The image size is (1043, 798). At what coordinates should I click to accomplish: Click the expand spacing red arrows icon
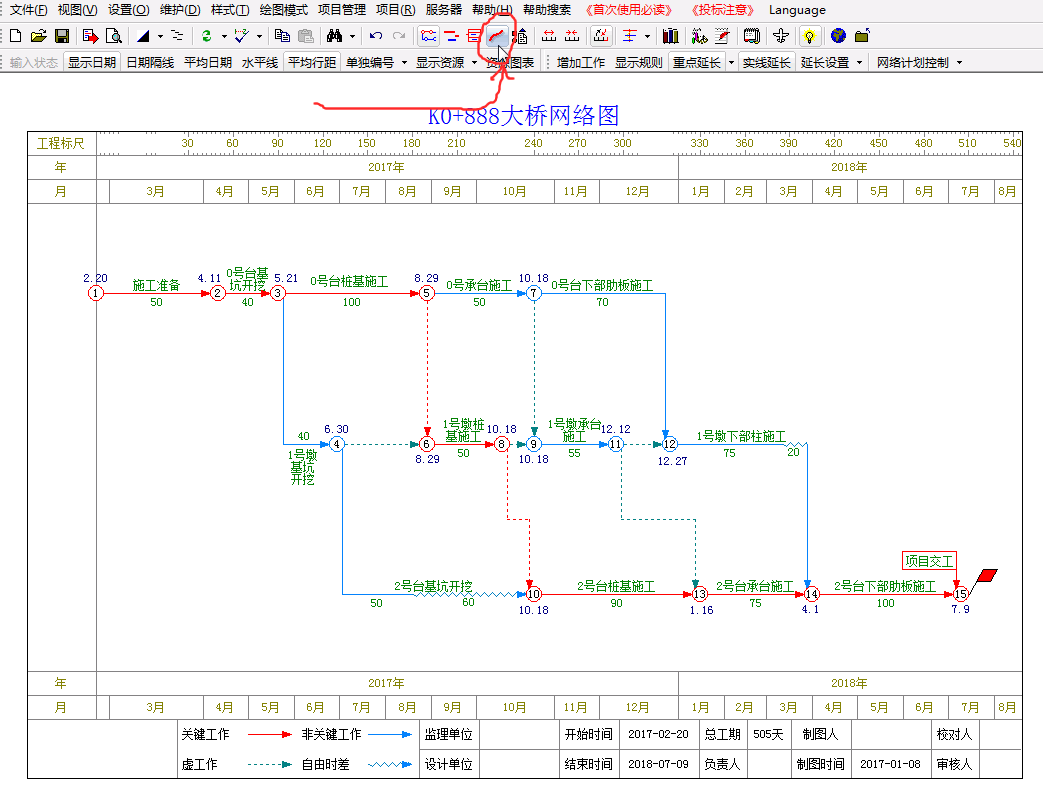(549, 36)
